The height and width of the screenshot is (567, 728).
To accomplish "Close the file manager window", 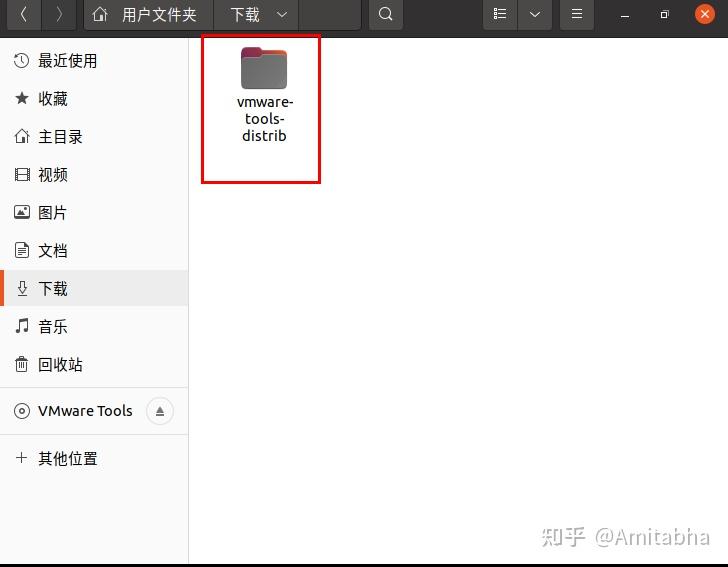I will click(x=704, y=14).
